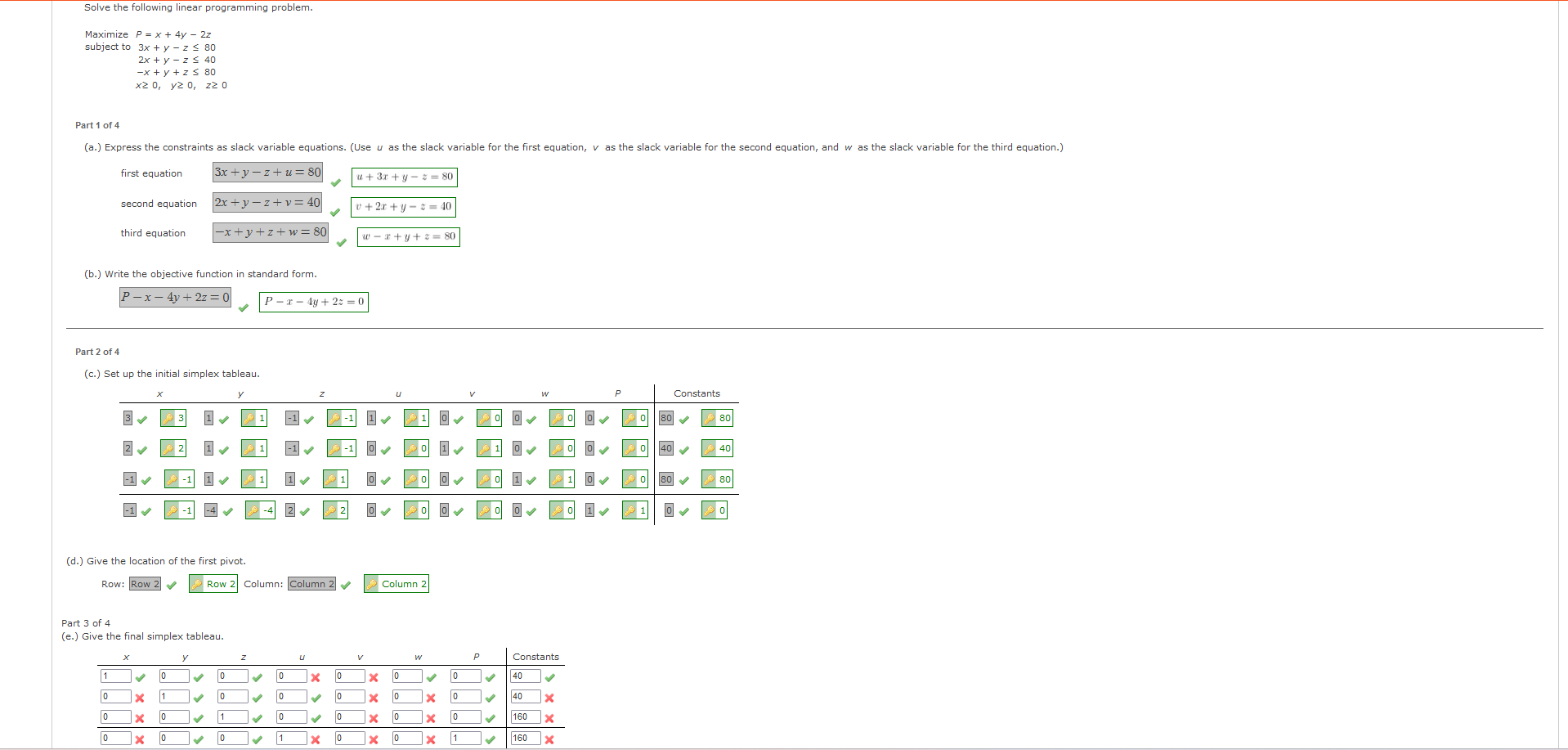Click the x input box in the final tableau first row
1568x750 pixels.
click(117, 676)
